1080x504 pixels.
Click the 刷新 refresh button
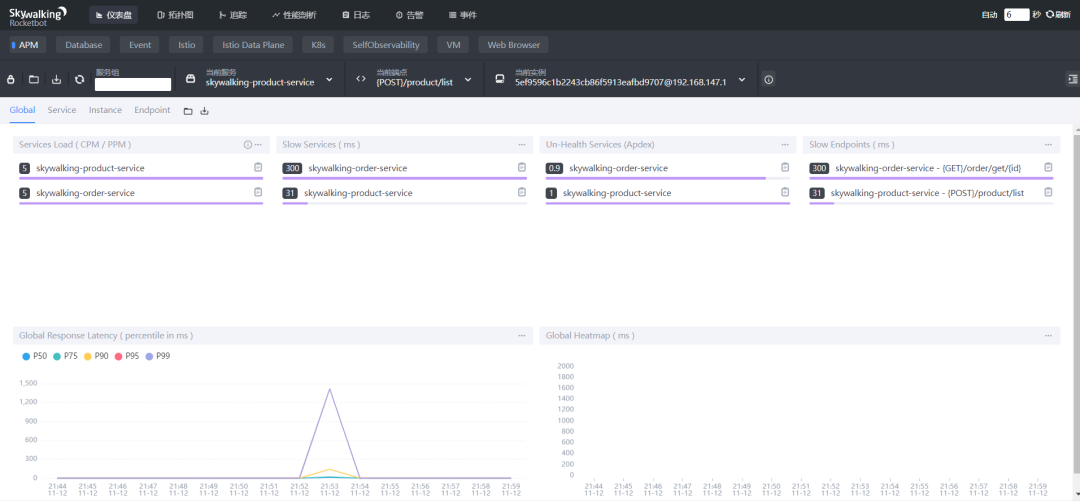(1057, 15)
